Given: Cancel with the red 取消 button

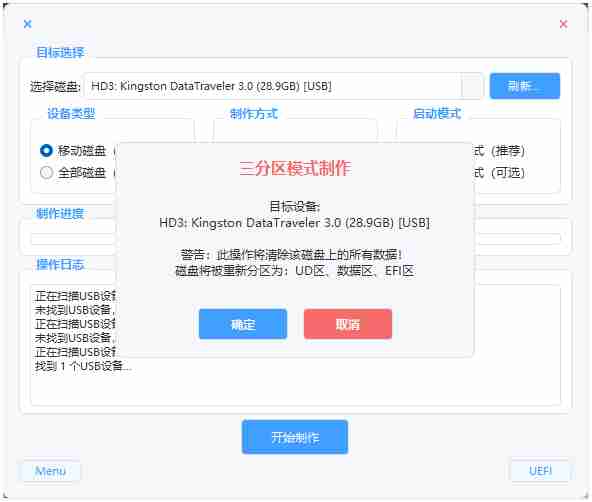Looking at the screenshot, I should (x=348, y=324).
